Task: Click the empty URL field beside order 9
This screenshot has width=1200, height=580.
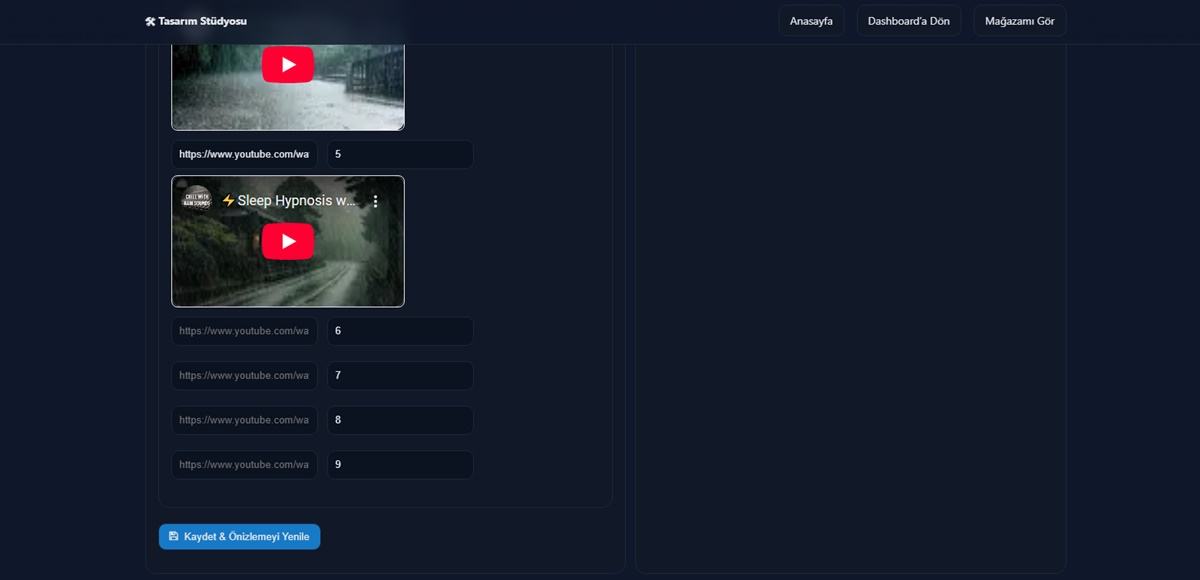Action: (244, 465)
